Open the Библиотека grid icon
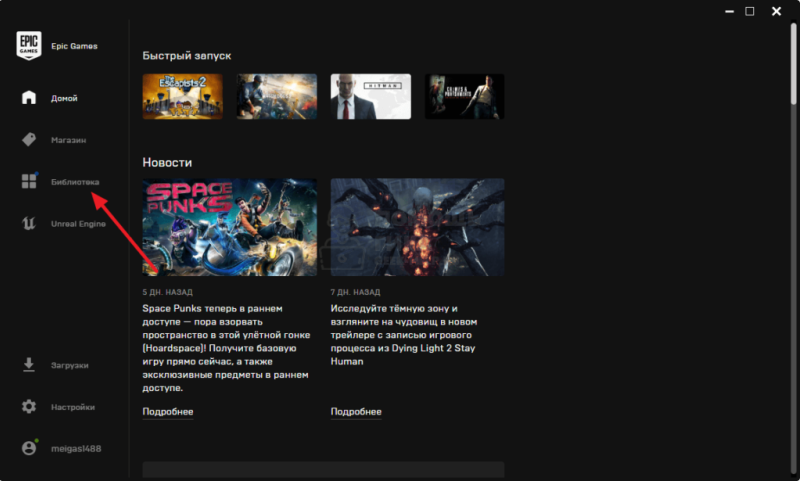Image resolution: width=800 pixels, height=481 pixels. point(29,181)
